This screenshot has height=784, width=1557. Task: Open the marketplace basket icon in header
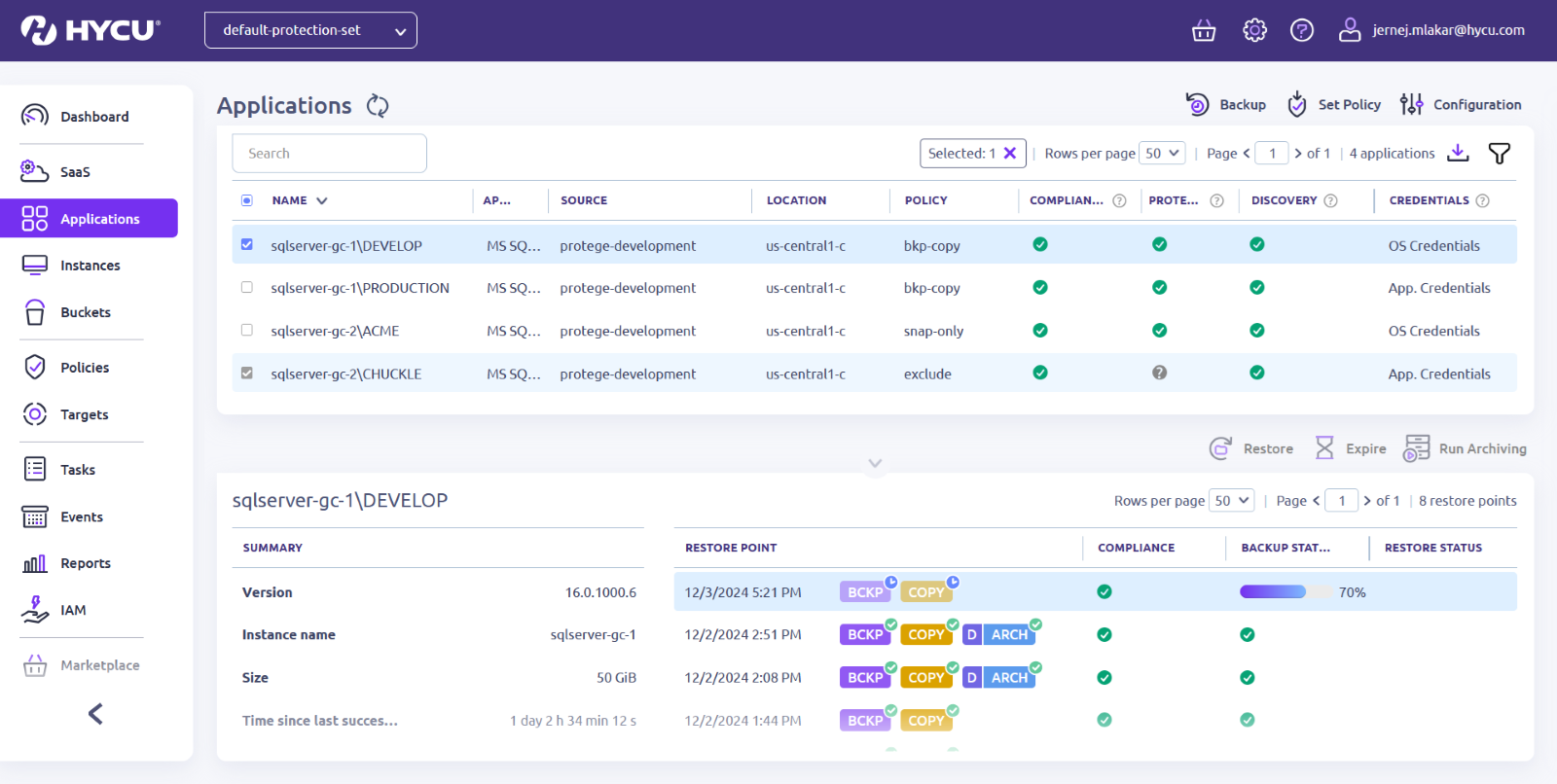(1204, 31)
